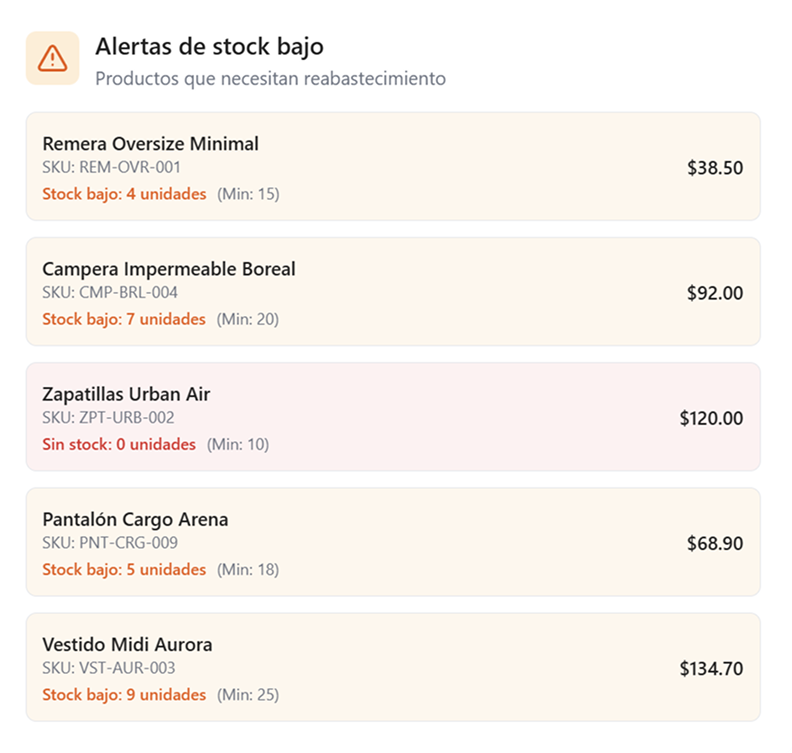Screen dimensions: 792x753
Task: Click the $38.50 price
Action: click(714, 168)
